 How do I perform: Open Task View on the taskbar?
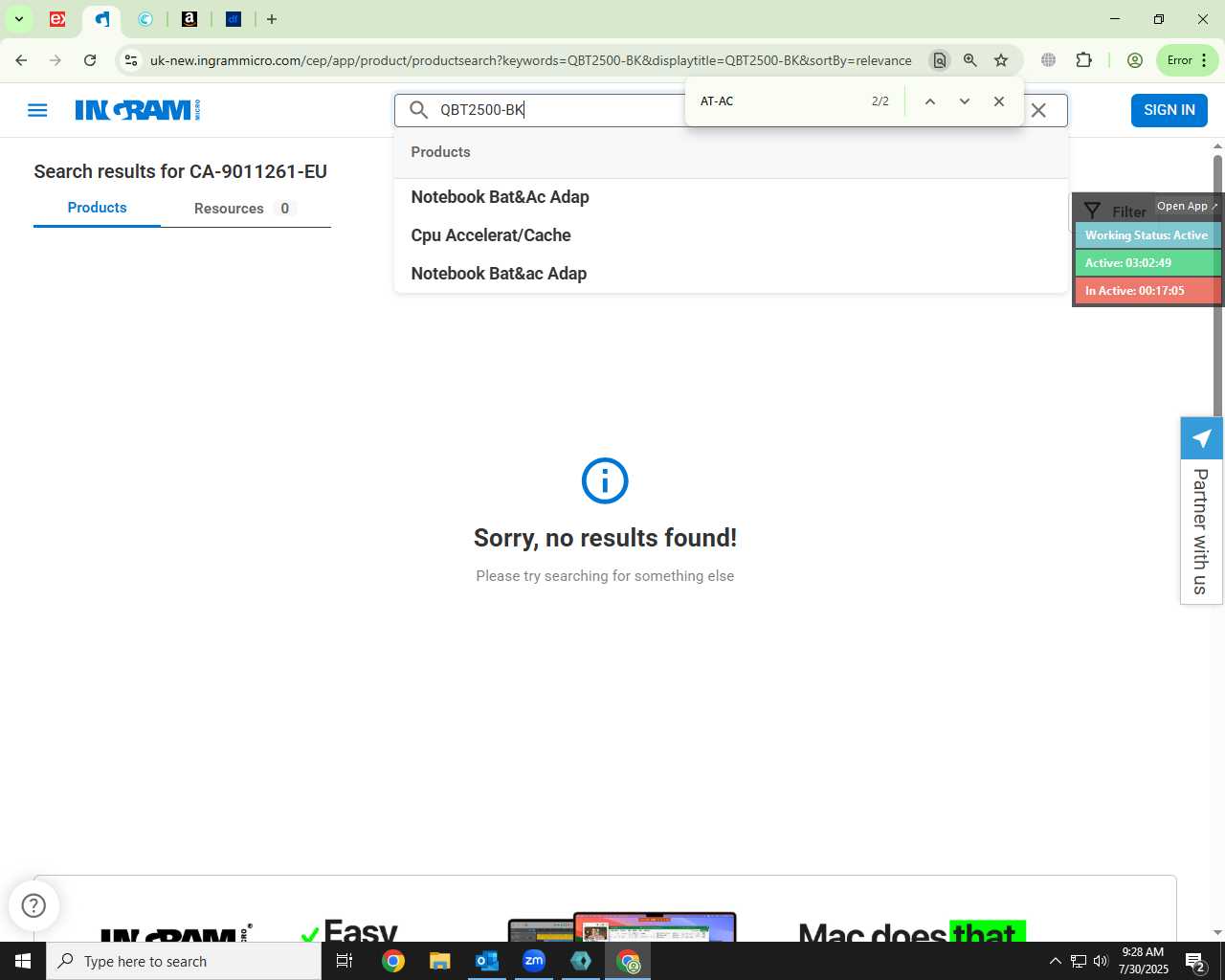click(x=345, y=961)
